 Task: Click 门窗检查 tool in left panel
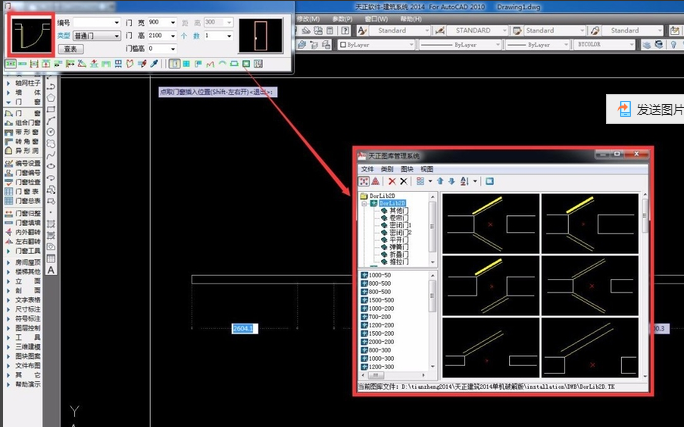(22, 182)
